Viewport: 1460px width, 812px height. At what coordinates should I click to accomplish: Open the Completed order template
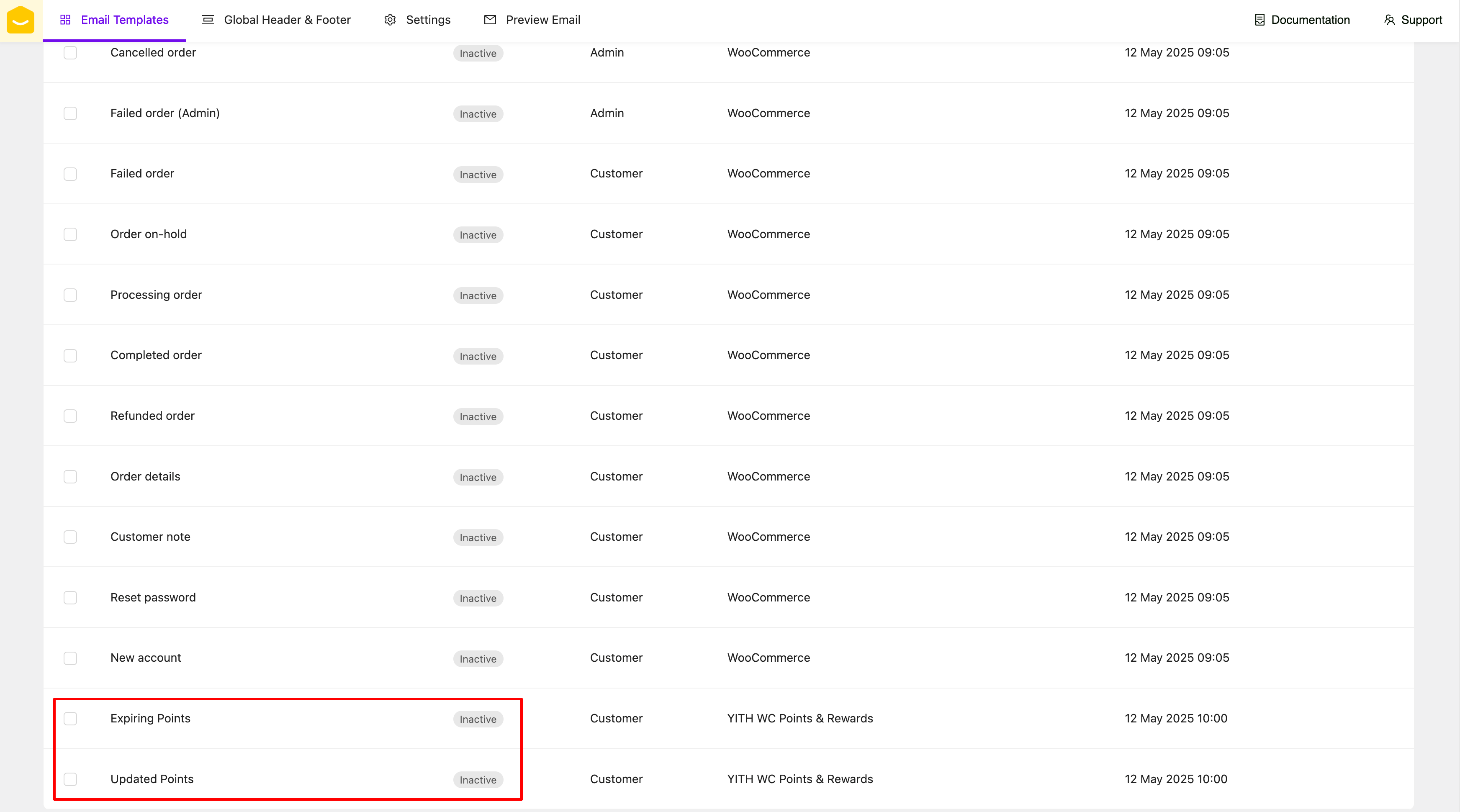(156, 355)
